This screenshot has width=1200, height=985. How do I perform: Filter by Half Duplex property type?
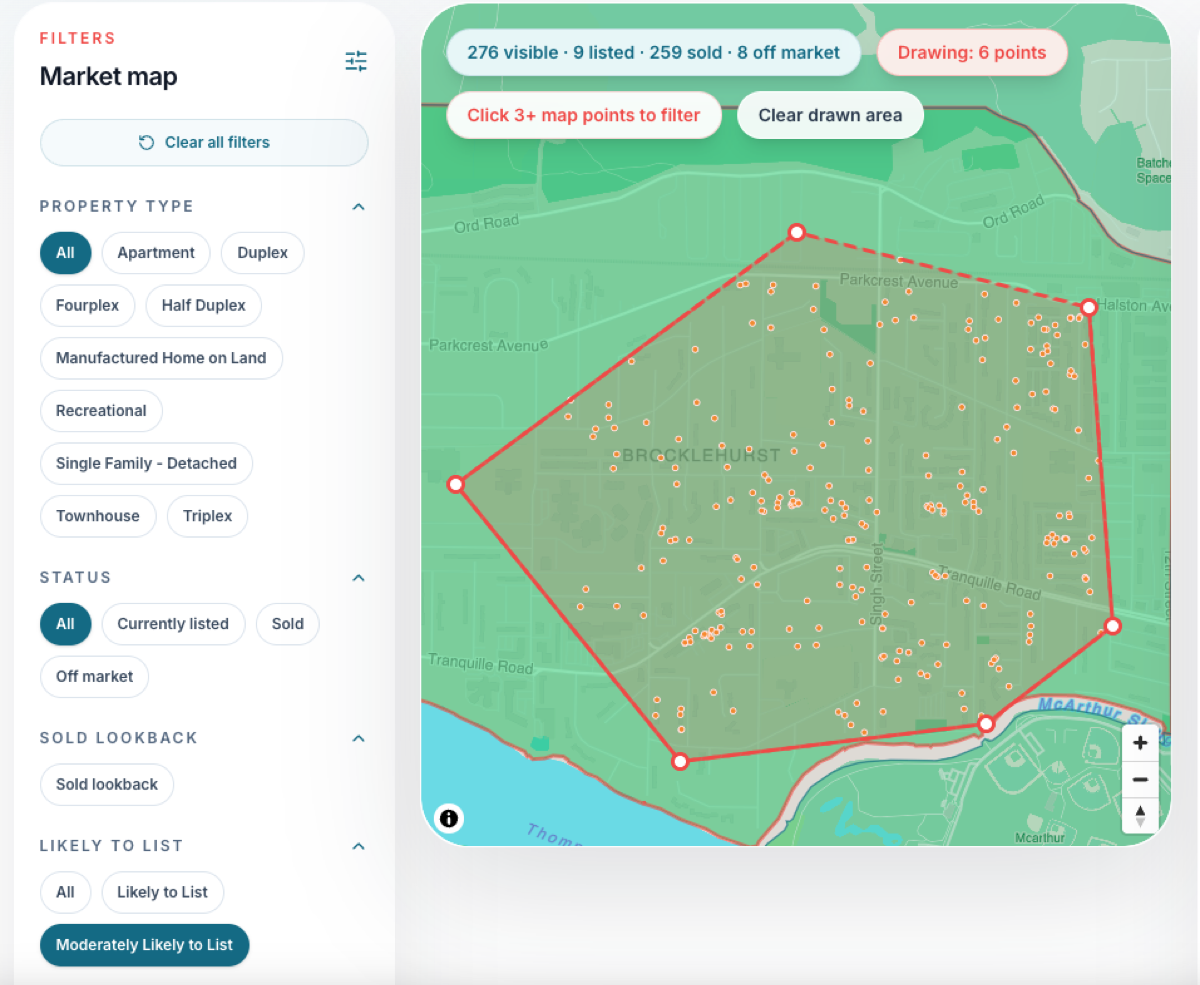[x=204, y=306]
